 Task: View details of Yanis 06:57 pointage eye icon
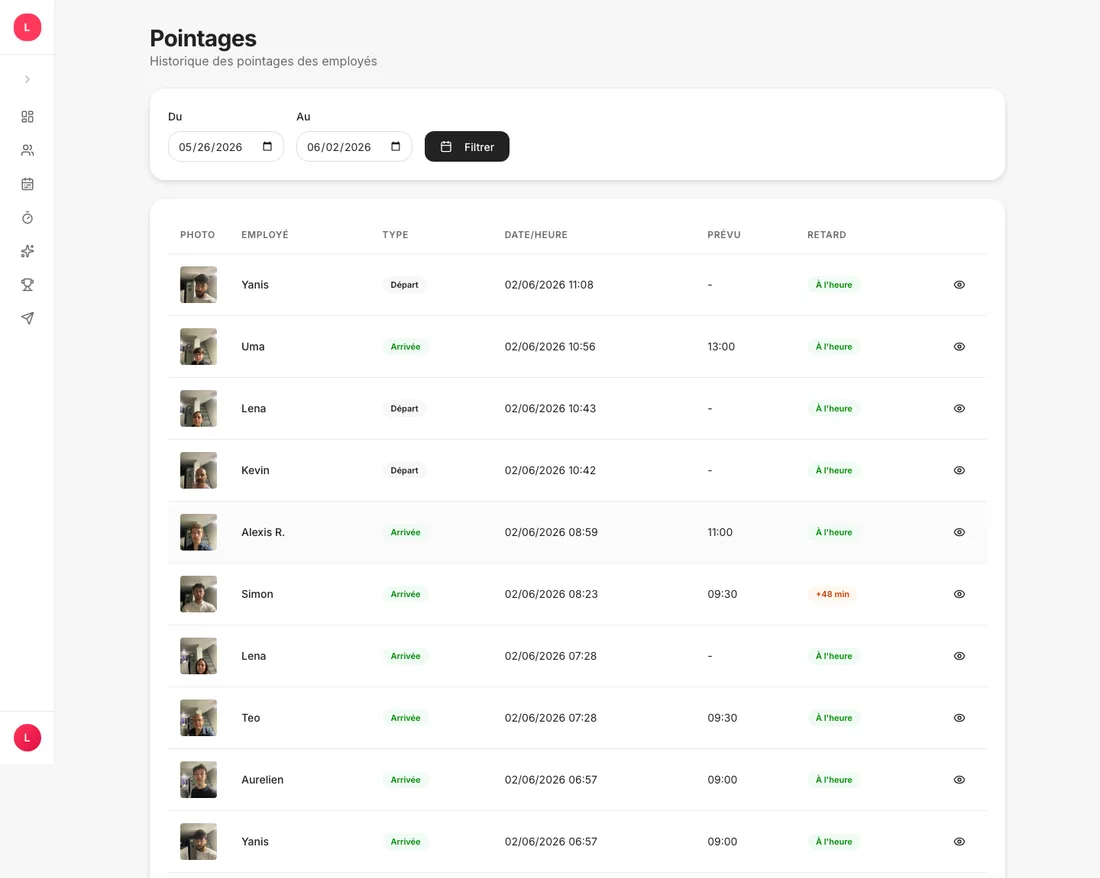click(959, 842)
